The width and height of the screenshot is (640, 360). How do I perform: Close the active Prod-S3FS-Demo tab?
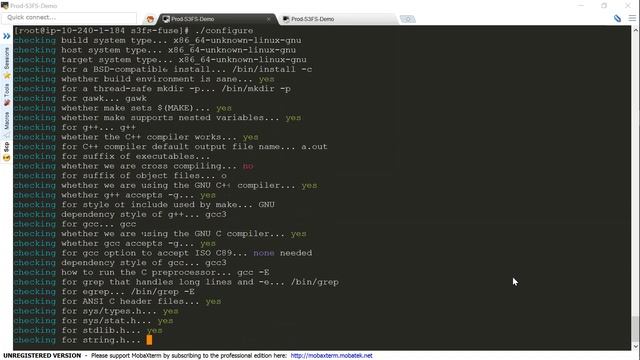[x=269, y=19]
